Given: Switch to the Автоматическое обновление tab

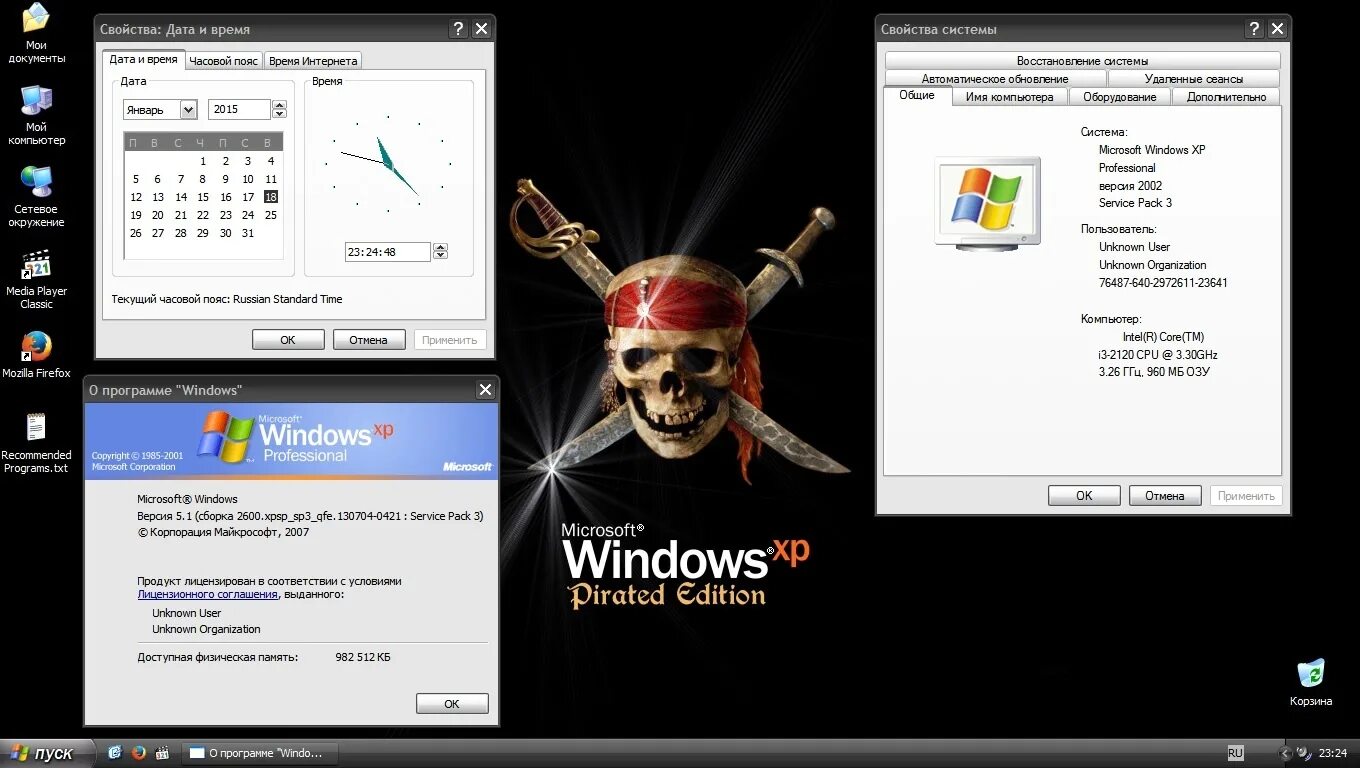Looking at the screenshot, I should [x=995, y=79].
